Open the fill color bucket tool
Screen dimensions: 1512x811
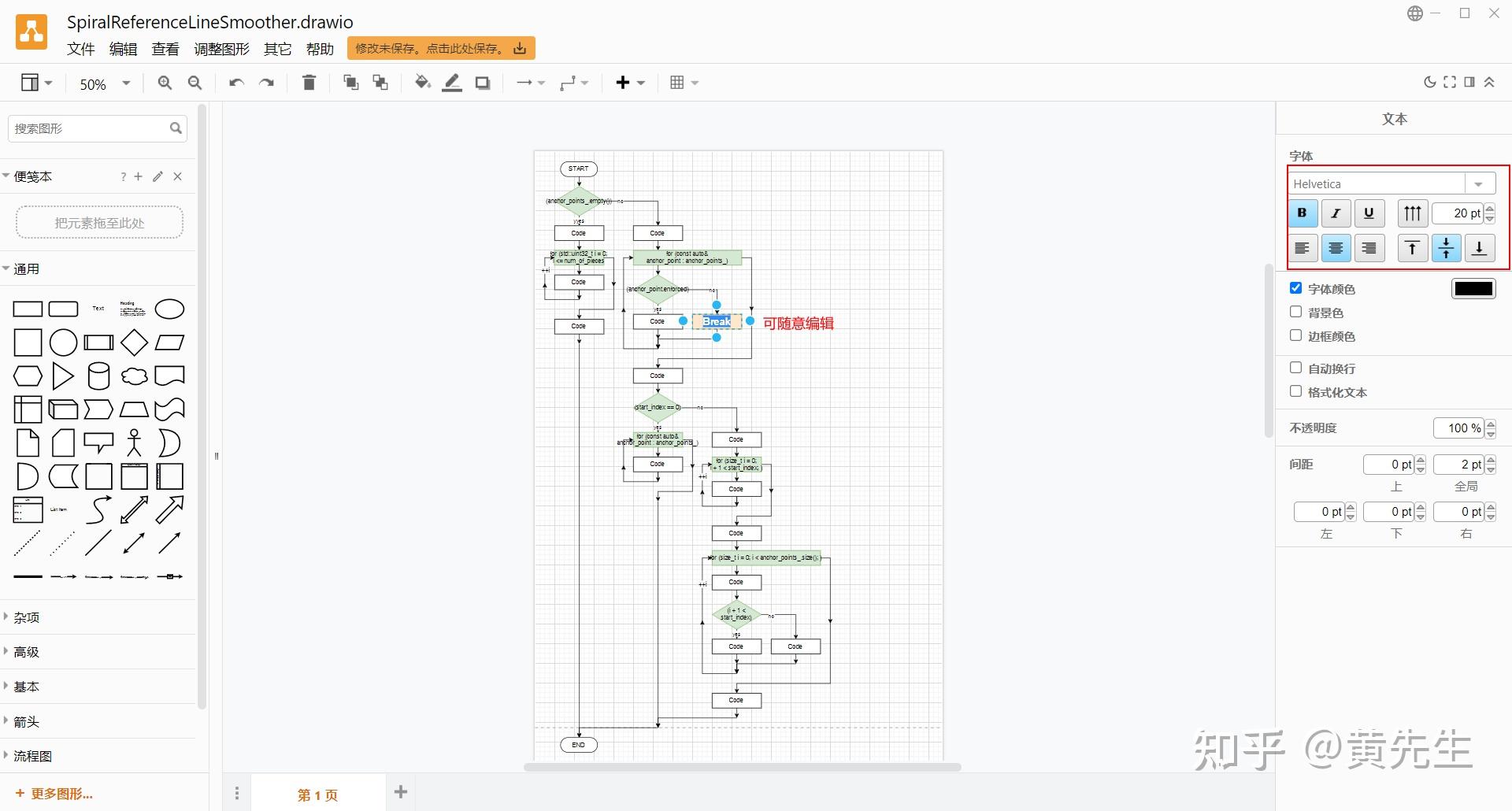point(423,83)
